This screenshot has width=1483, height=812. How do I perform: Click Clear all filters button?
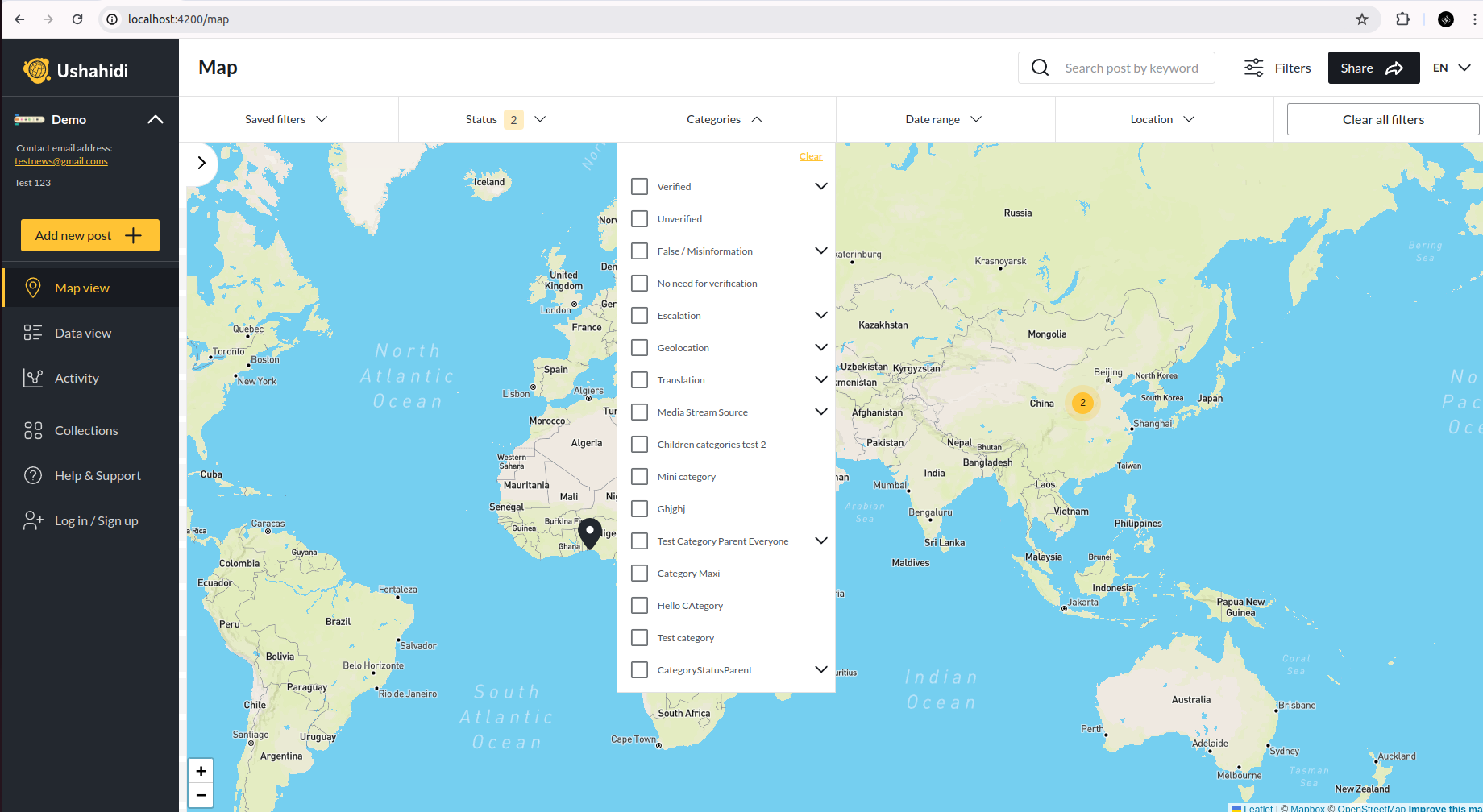(1383, 119)
